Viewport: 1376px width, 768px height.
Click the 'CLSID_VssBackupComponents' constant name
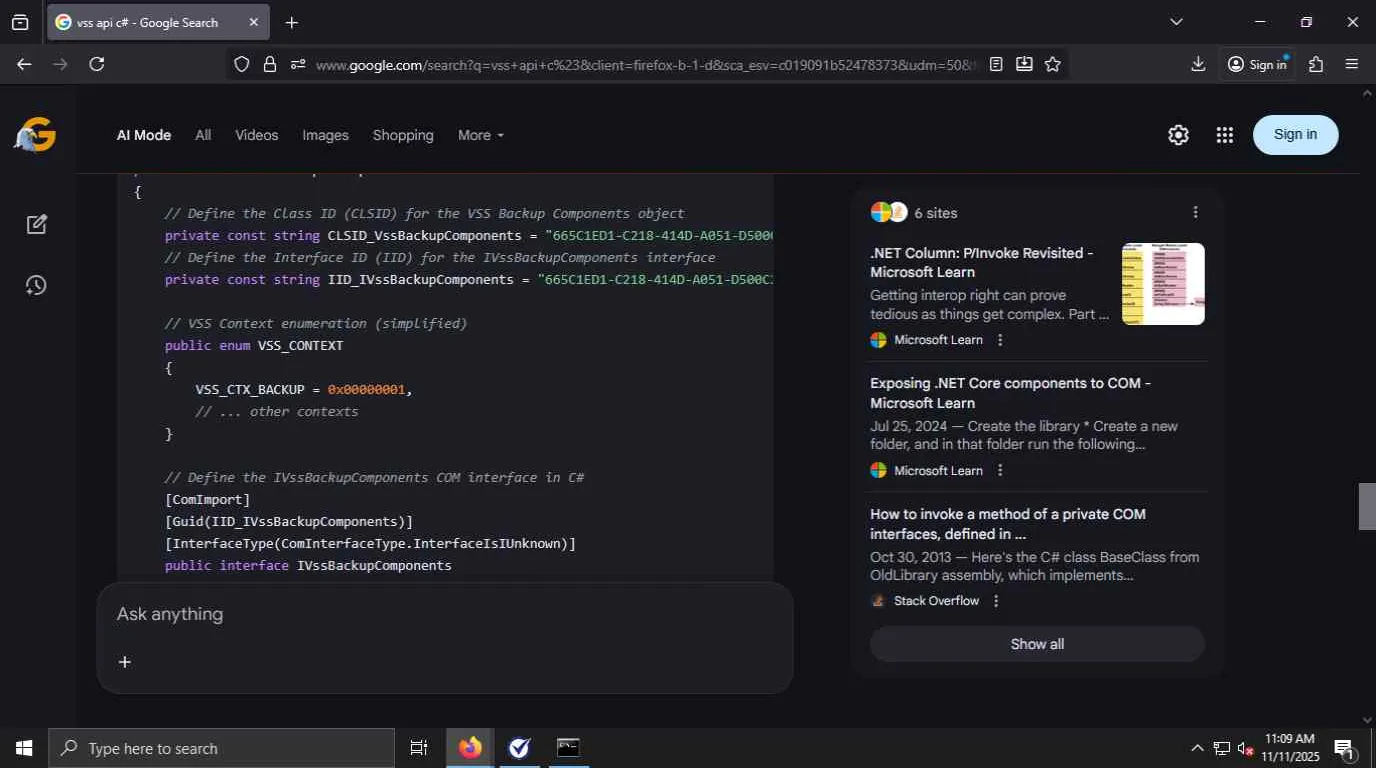tap(425, 235)
